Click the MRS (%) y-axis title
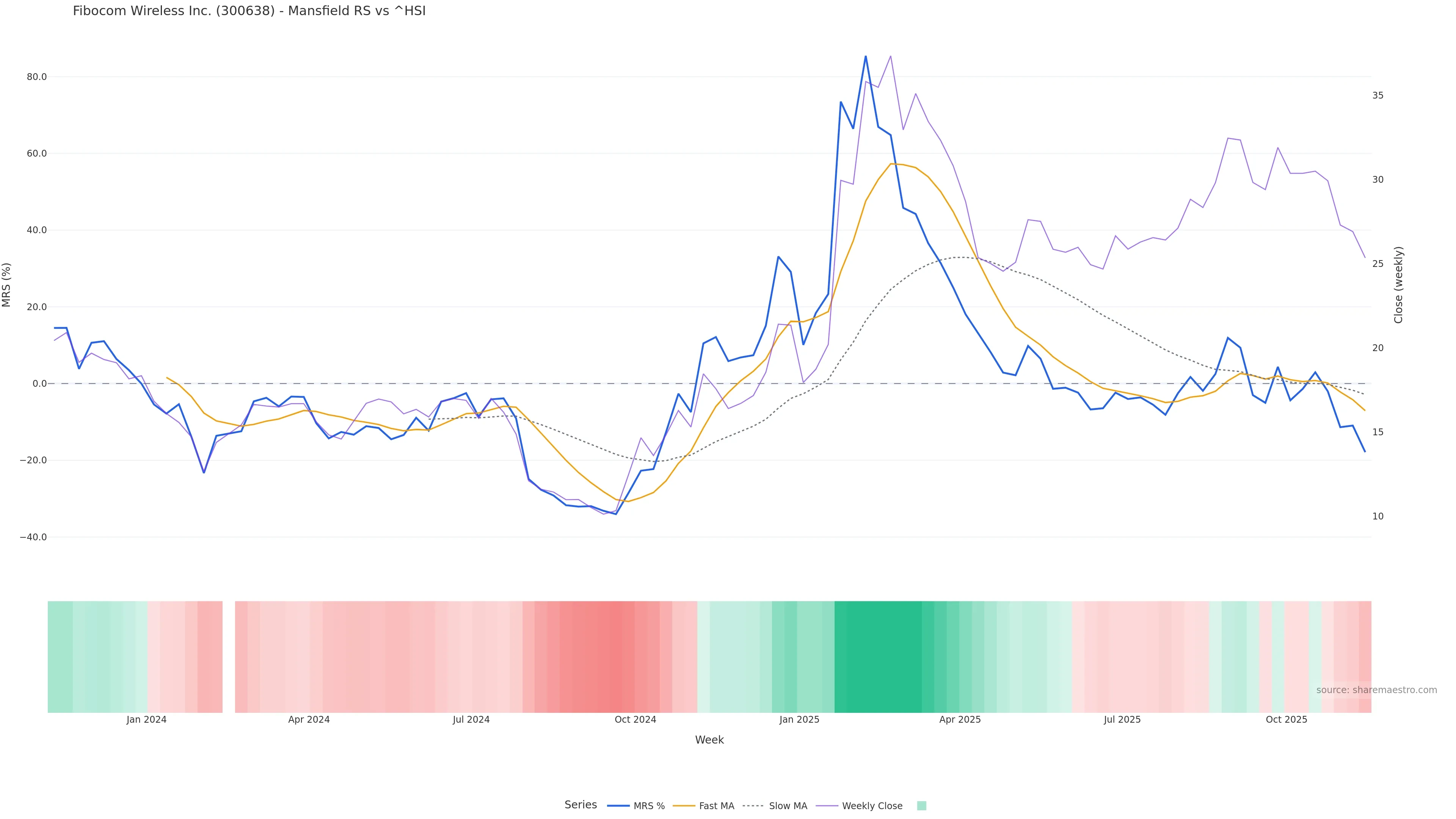This screenshot has height=819, width=1456. click(x=7, y=285)
